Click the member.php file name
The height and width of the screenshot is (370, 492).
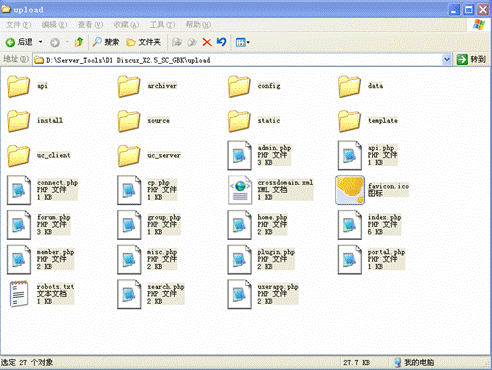(x=55, y=252)
